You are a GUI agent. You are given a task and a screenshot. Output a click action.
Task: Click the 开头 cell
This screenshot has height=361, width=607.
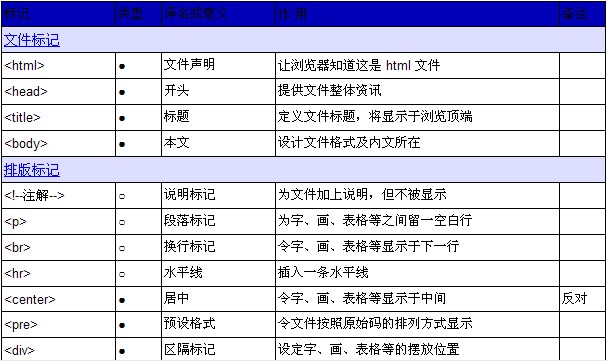[218, 91]
